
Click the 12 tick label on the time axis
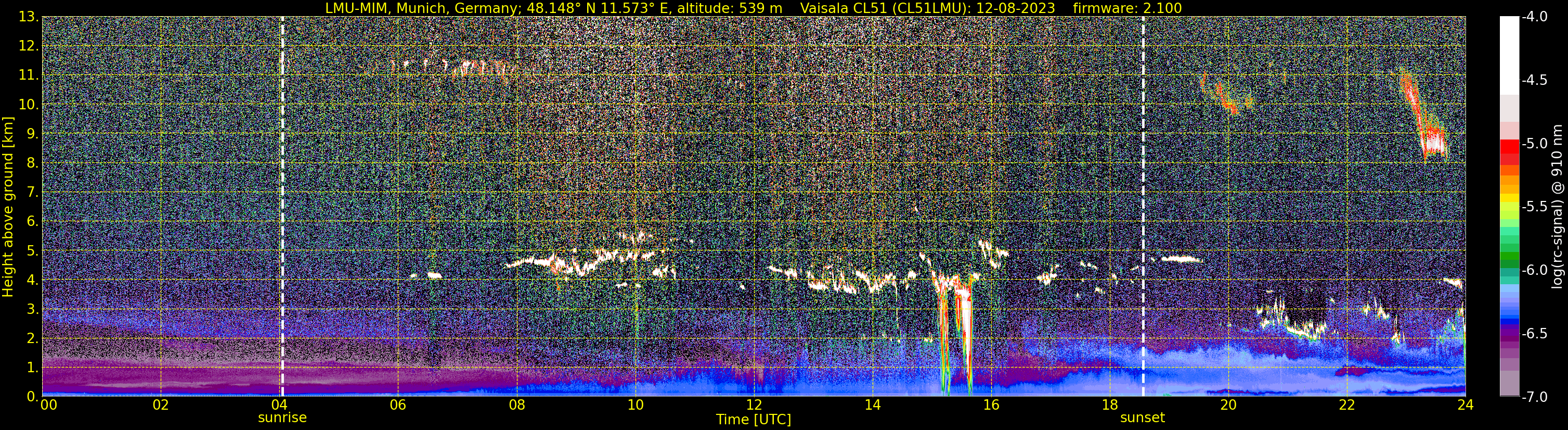tap(754, 405)
